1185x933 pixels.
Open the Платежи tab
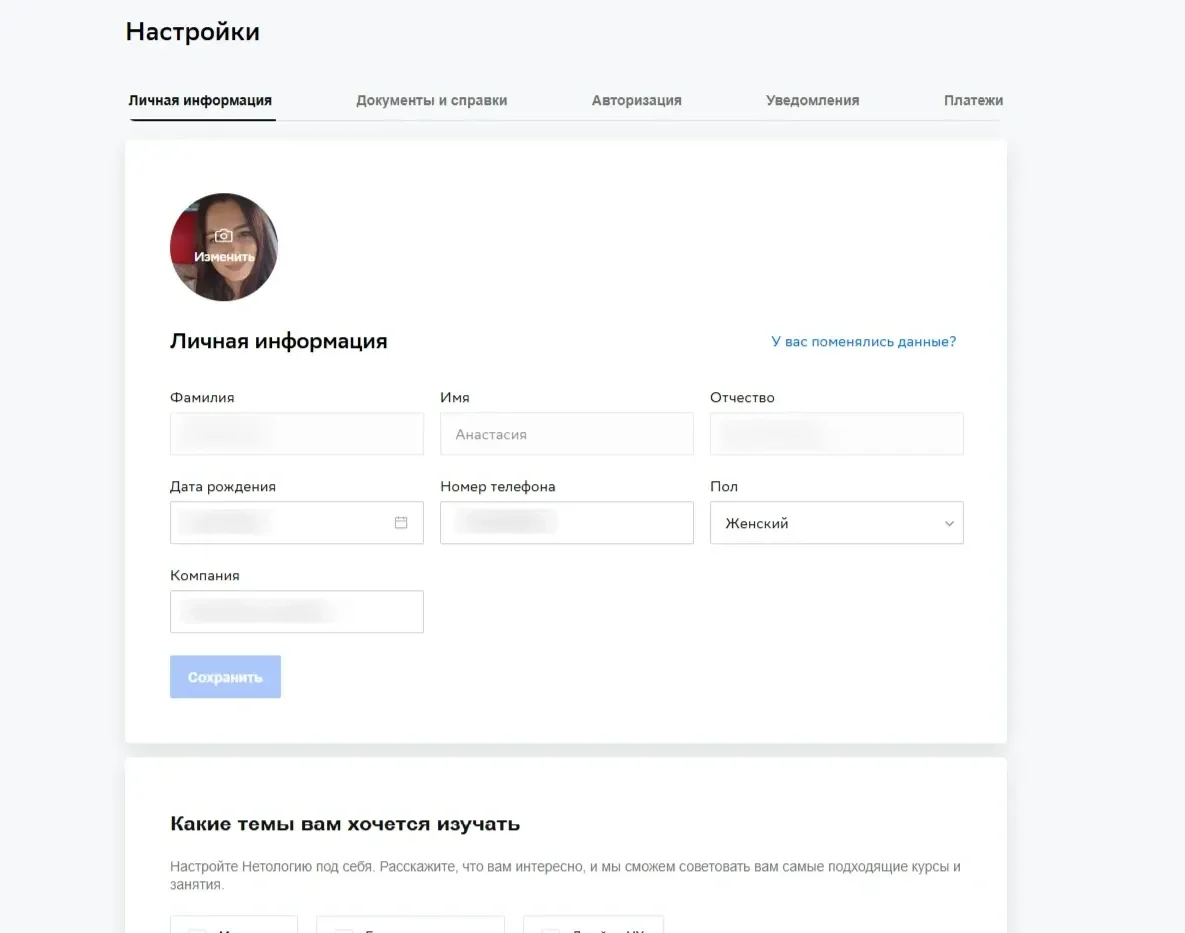point(973,100)
